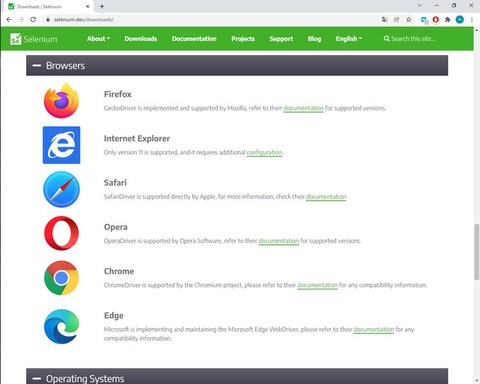Screen dimensions: 480x384
Task: Collapse the Operating Systems section
Action: [x=37, y=379]
